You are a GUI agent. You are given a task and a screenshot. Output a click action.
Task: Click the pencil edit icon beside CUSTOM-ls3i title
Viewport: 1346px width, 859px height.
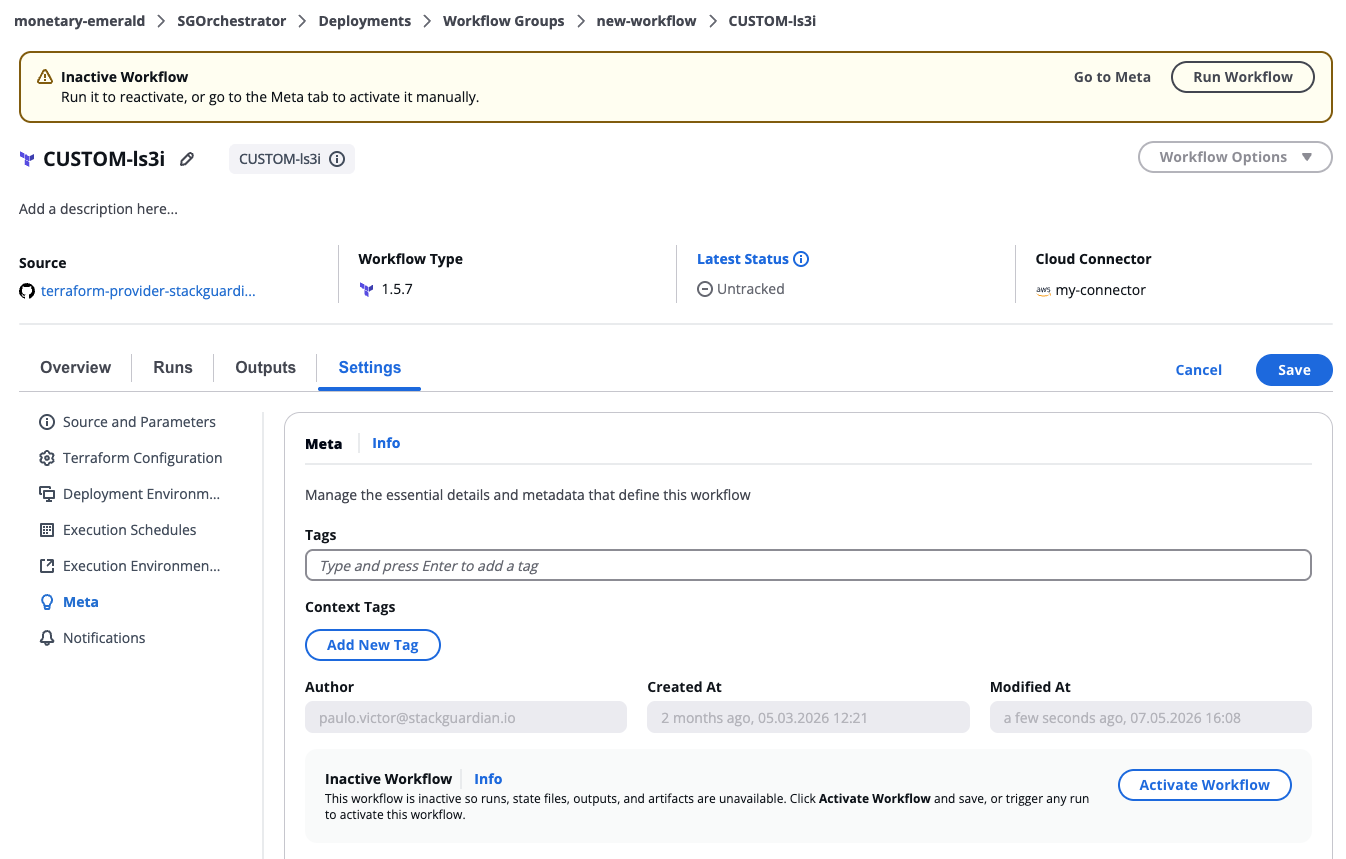point(187,159)
